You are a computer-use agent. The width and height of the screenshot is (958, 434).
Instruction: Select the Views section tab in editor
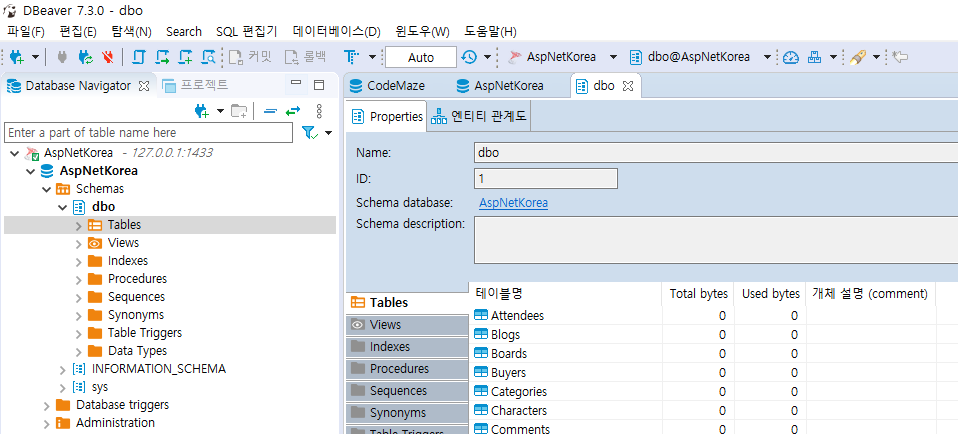point(407,325)
